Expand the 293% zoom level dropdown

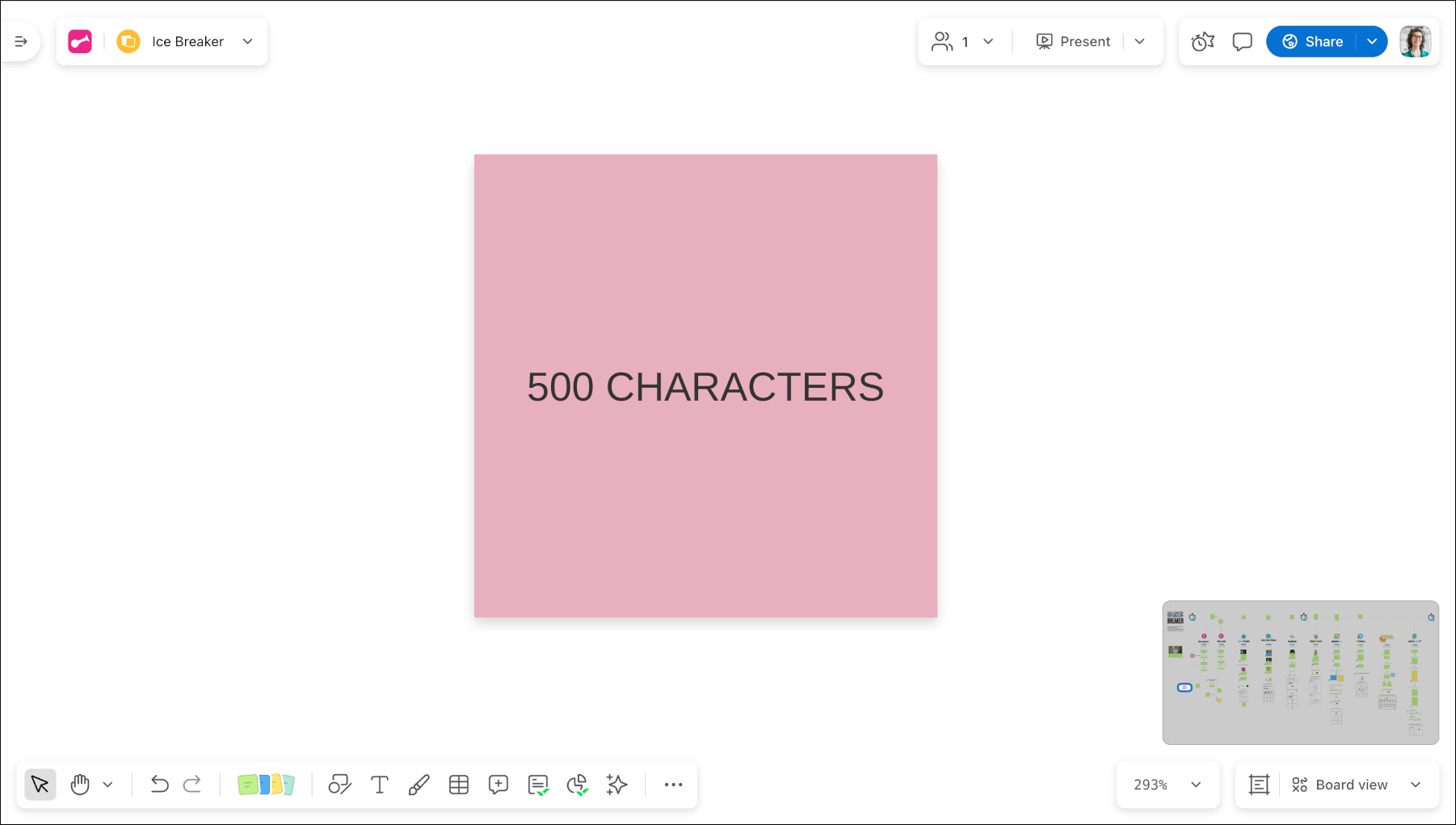click(x=1196, y=785)
